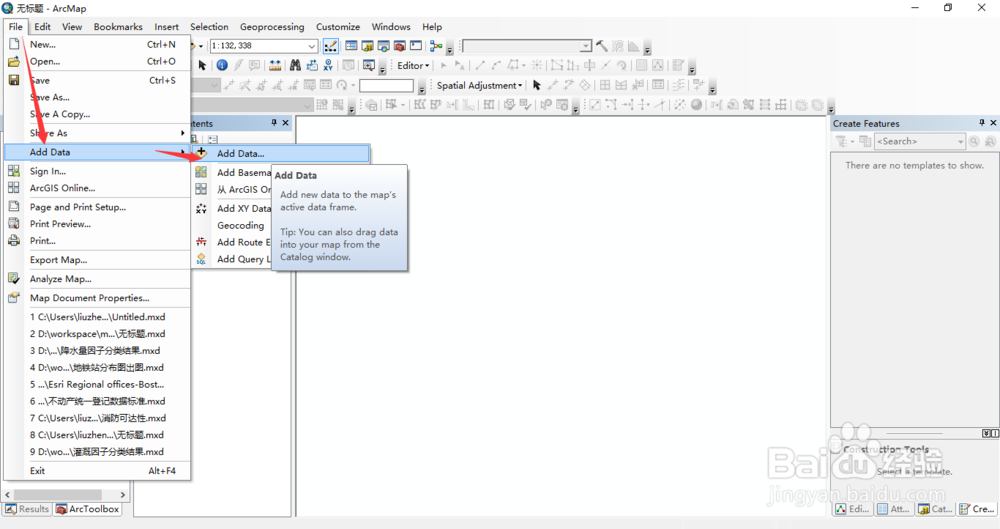Choose Add Data... in the submenu
Image resolution: width=1000 pixels, height=529 pixels.
[281, 153]
